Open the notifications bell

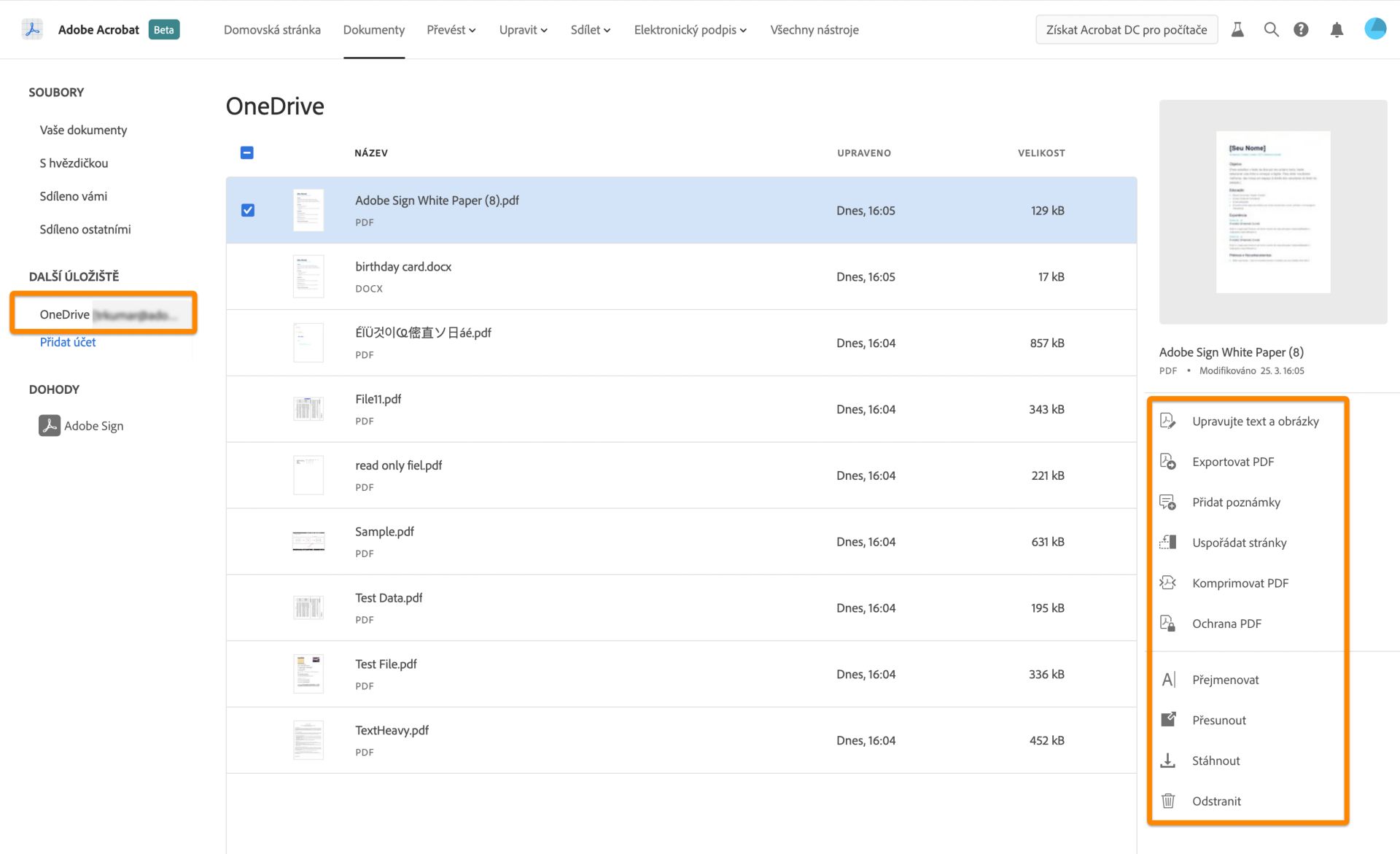coord(1337,29)
